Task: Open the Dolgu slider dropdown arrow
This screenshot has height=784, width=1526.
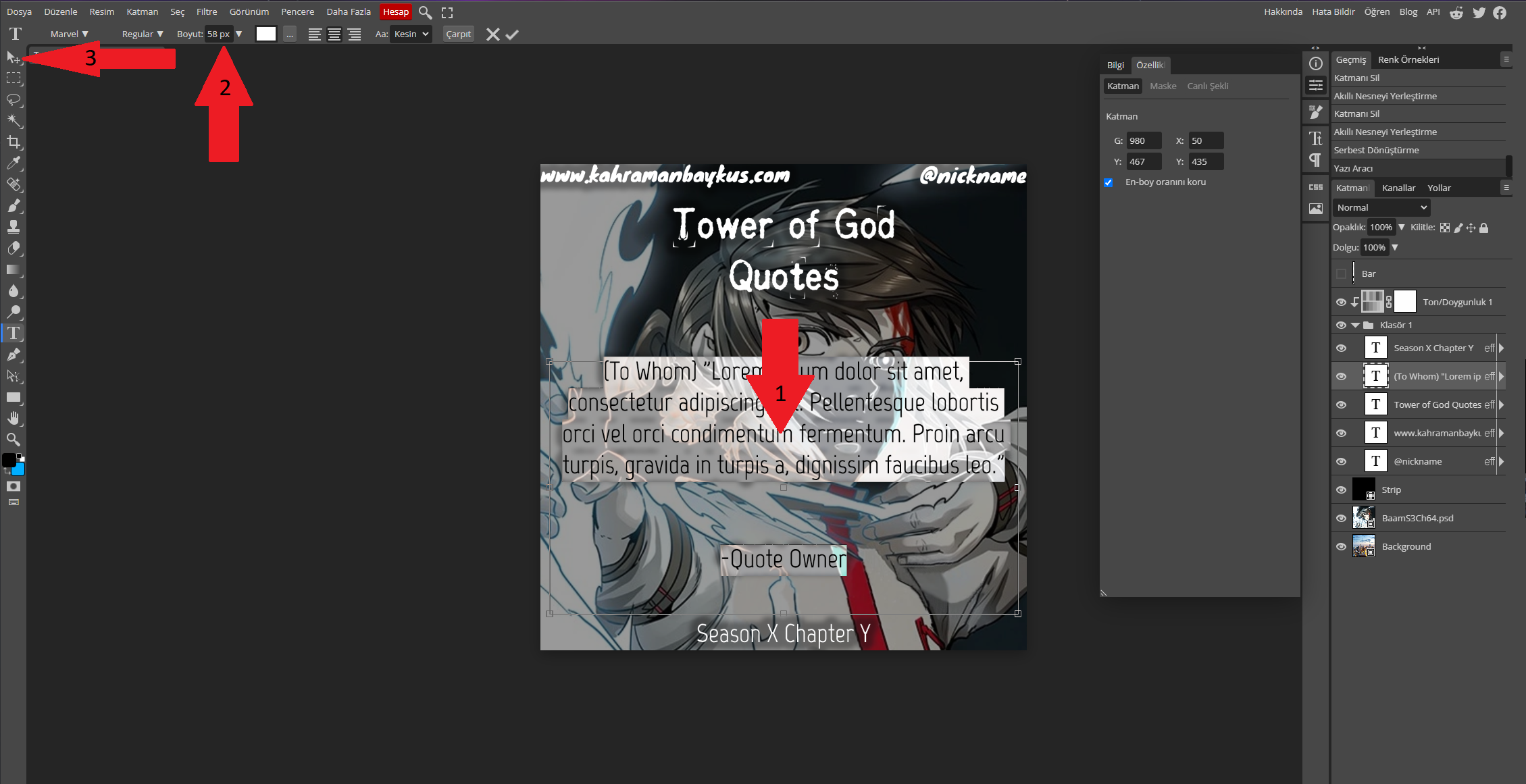Action: coord(1395,247)
